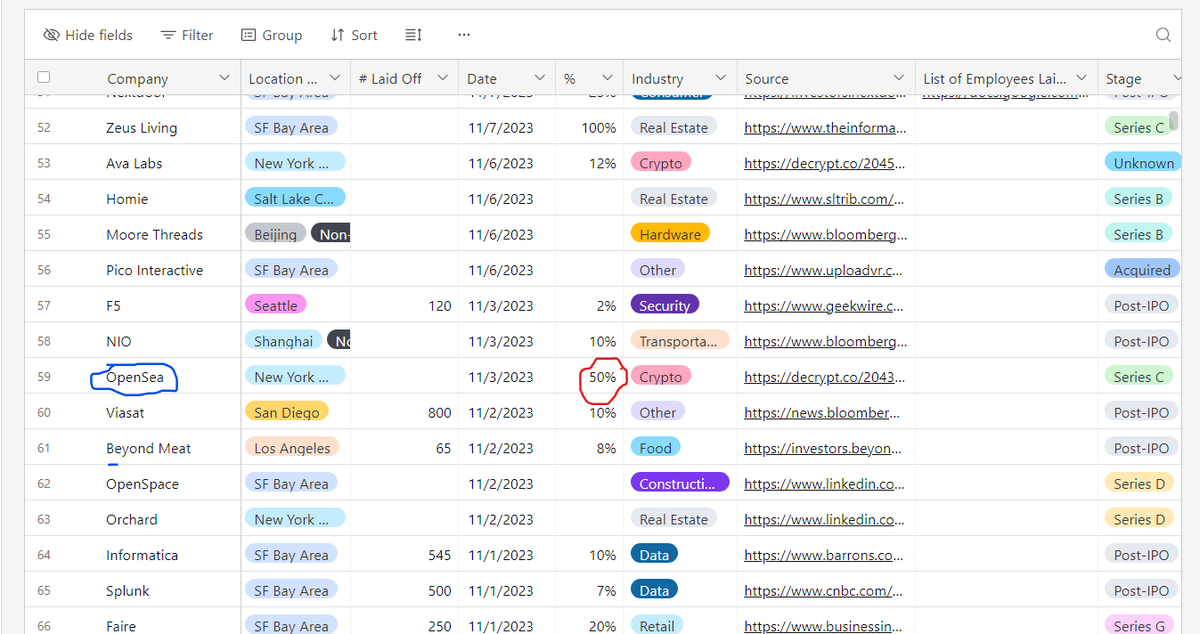Expand the Industry column dropdown
Image resolution: width=1200 pixels, height=634 pixels.
[720, 78]
